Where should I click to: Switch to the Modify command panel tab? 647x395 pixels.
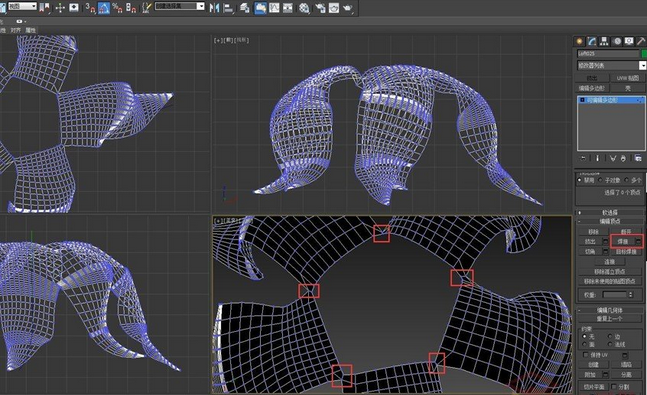(x=592, y=41)
